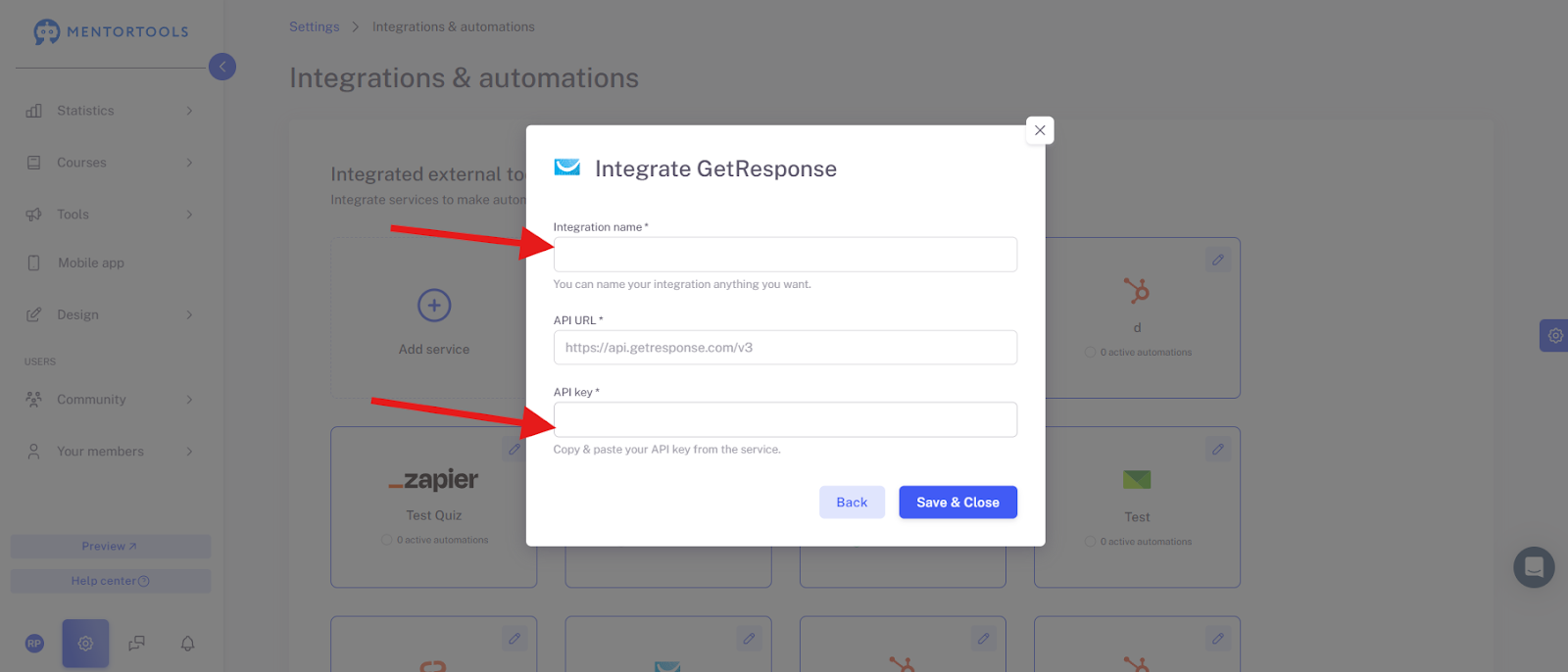Open settings gear icon in bottom bar
Screen dimensions: 1568x672
pyautogui.click(x=85, y=644)
